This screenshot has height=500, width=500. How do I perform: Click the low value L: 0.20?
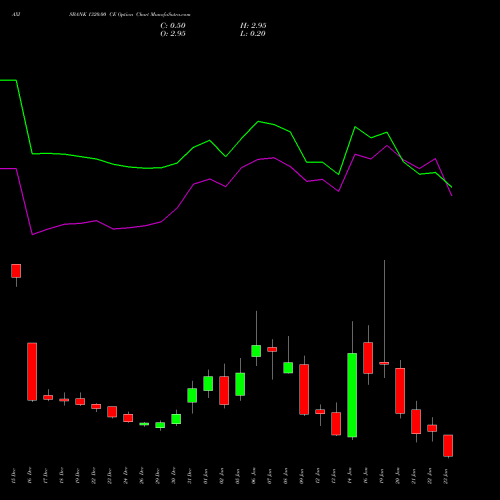[x=253, y=34]
